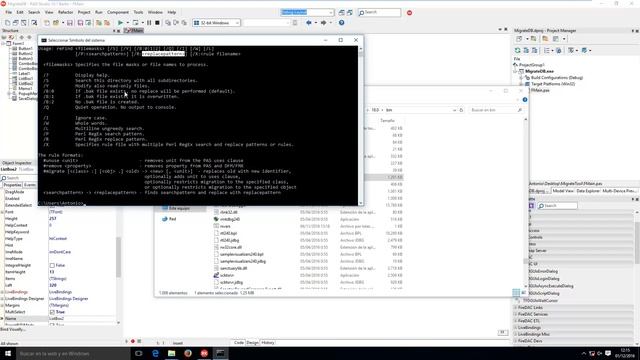
Task: Click the New Items toolbar icon
Action: [x=47, y=23]
